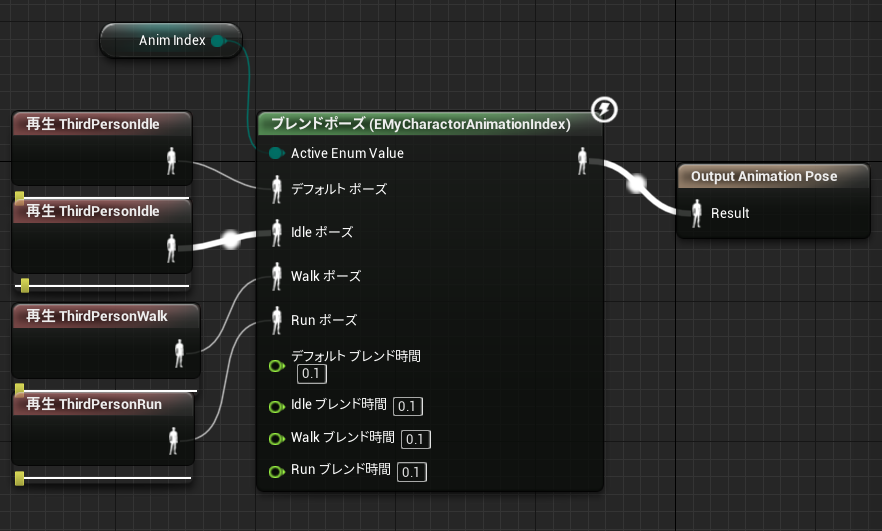The width and height of the screenshot is (882, 531).
Task: Click the output pose pin of 再生 ThirdPersonRun
Action: (173, 440)
